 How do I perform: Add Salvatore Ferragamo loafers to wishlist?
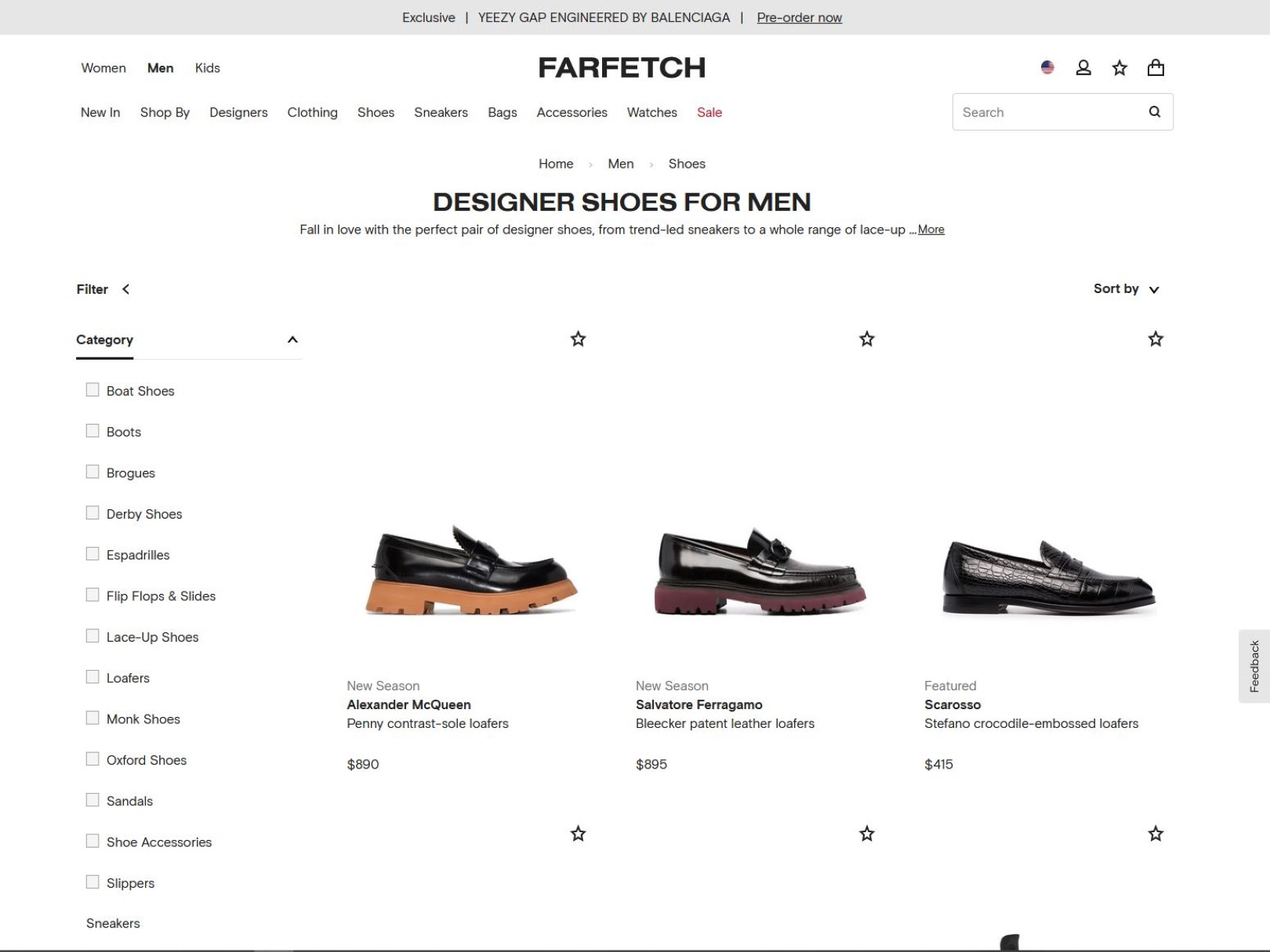pyautogui.click(x=866, y=338)
